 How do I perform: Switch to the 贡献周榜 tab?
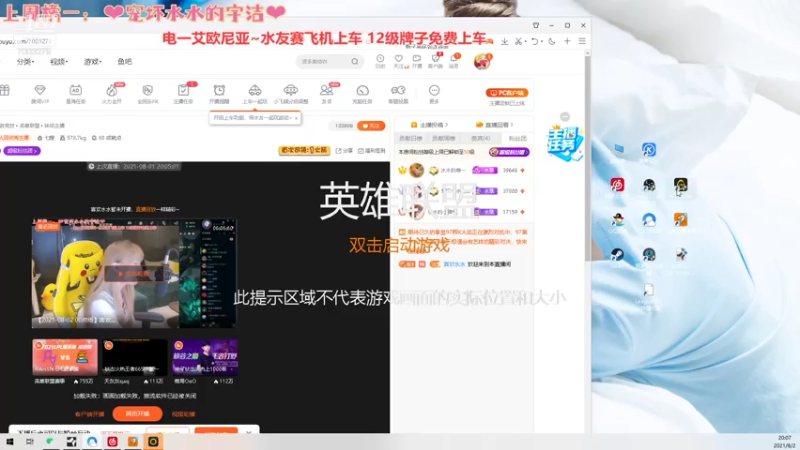pyautogui.click(x=443, y=138)
